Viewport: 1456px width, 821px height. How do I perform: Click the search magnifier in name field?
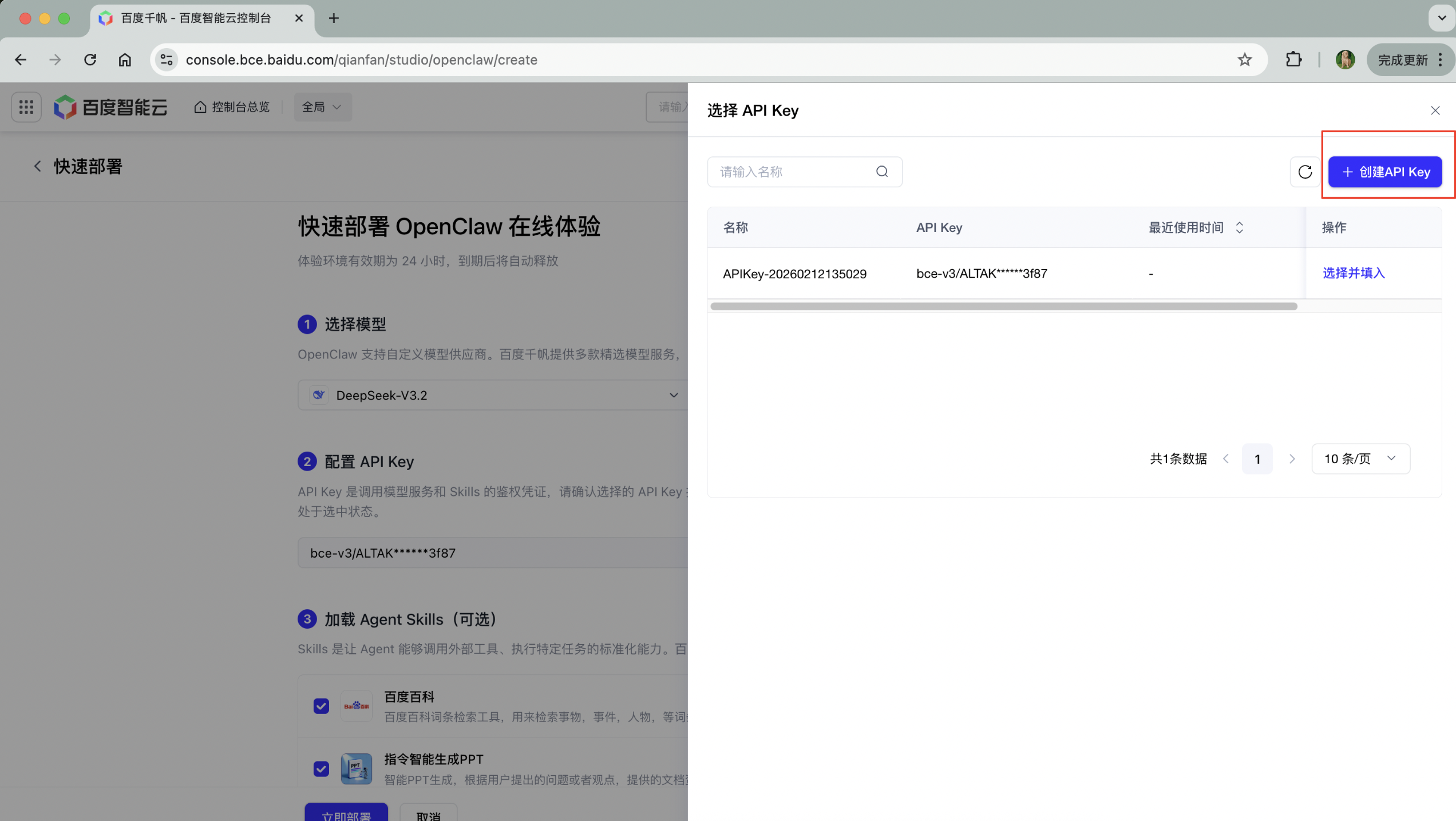[882, 172]
